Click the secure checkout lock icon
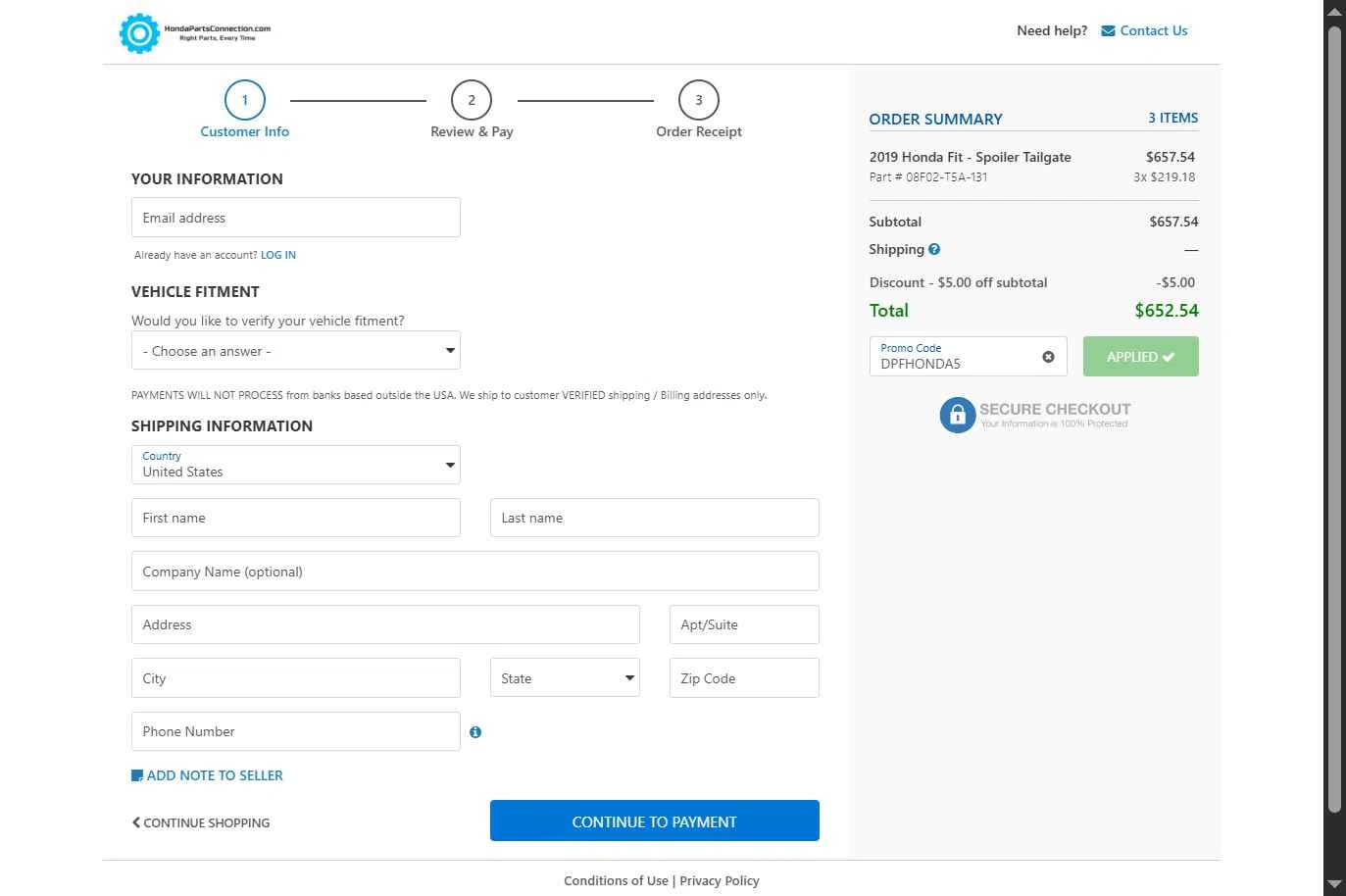Screen dimensions: 1346x896 (958, 415)
